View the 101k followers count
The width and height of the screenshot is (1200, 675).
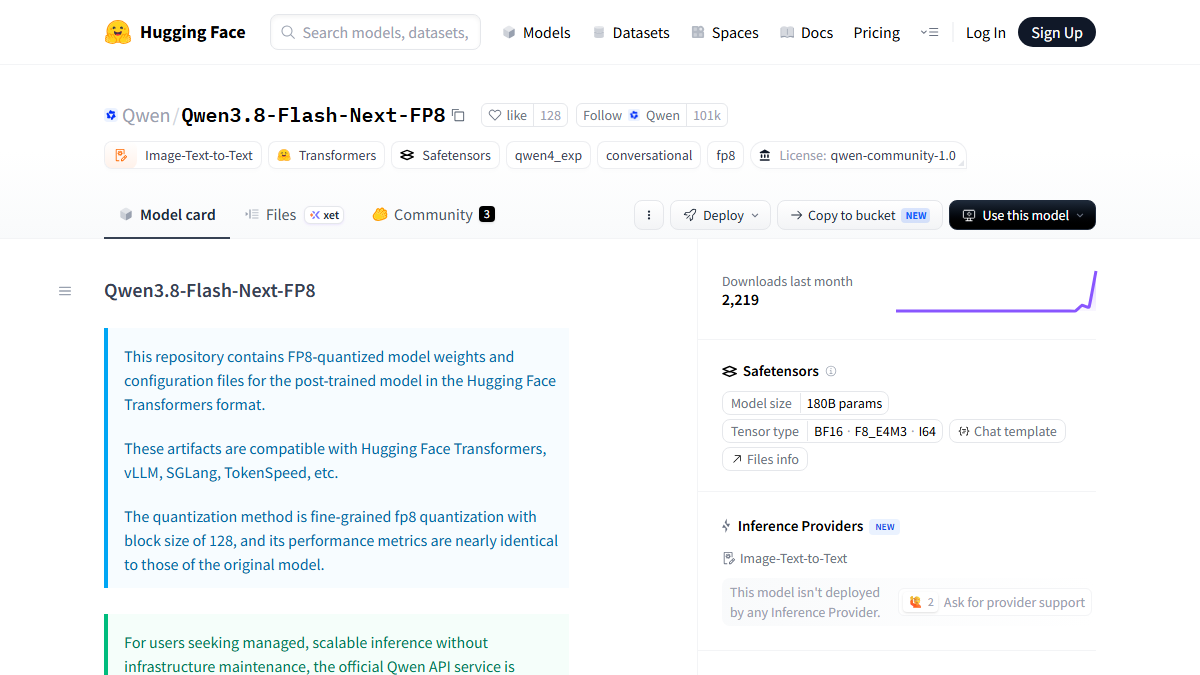click(x=707, y=115)
